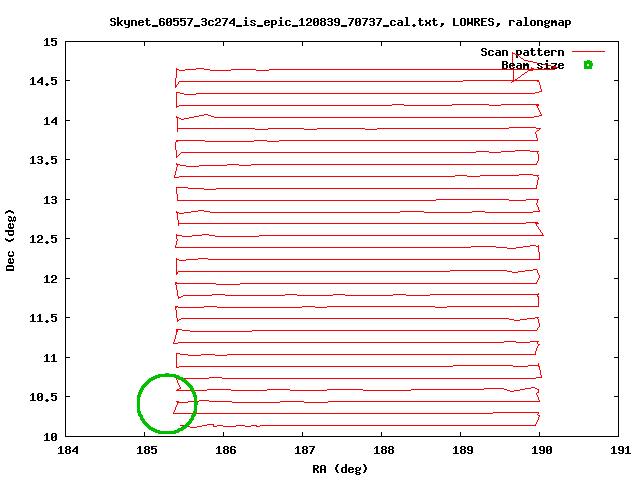Click the y-axis tick label 14.5
The image size is (640, 480).
(44, 81)
